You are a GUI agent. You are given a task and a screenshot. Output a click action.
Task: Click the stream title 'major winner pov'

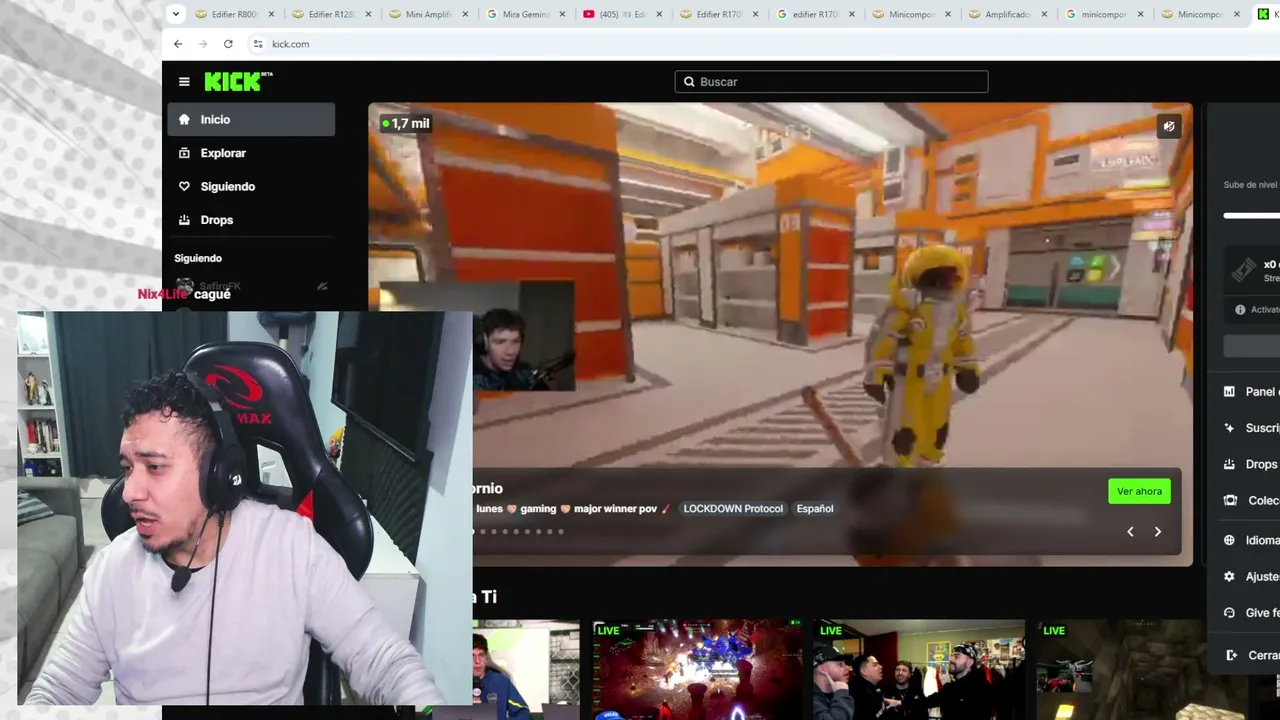click(615, 509)
